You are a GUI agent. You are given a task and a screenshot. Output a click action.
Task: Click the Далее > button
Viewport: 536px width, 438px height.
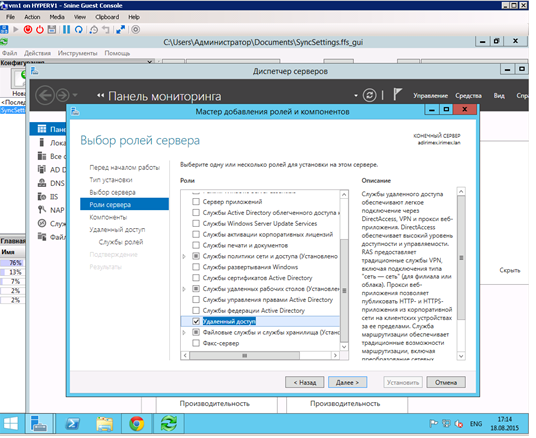(x=347, y=382)
